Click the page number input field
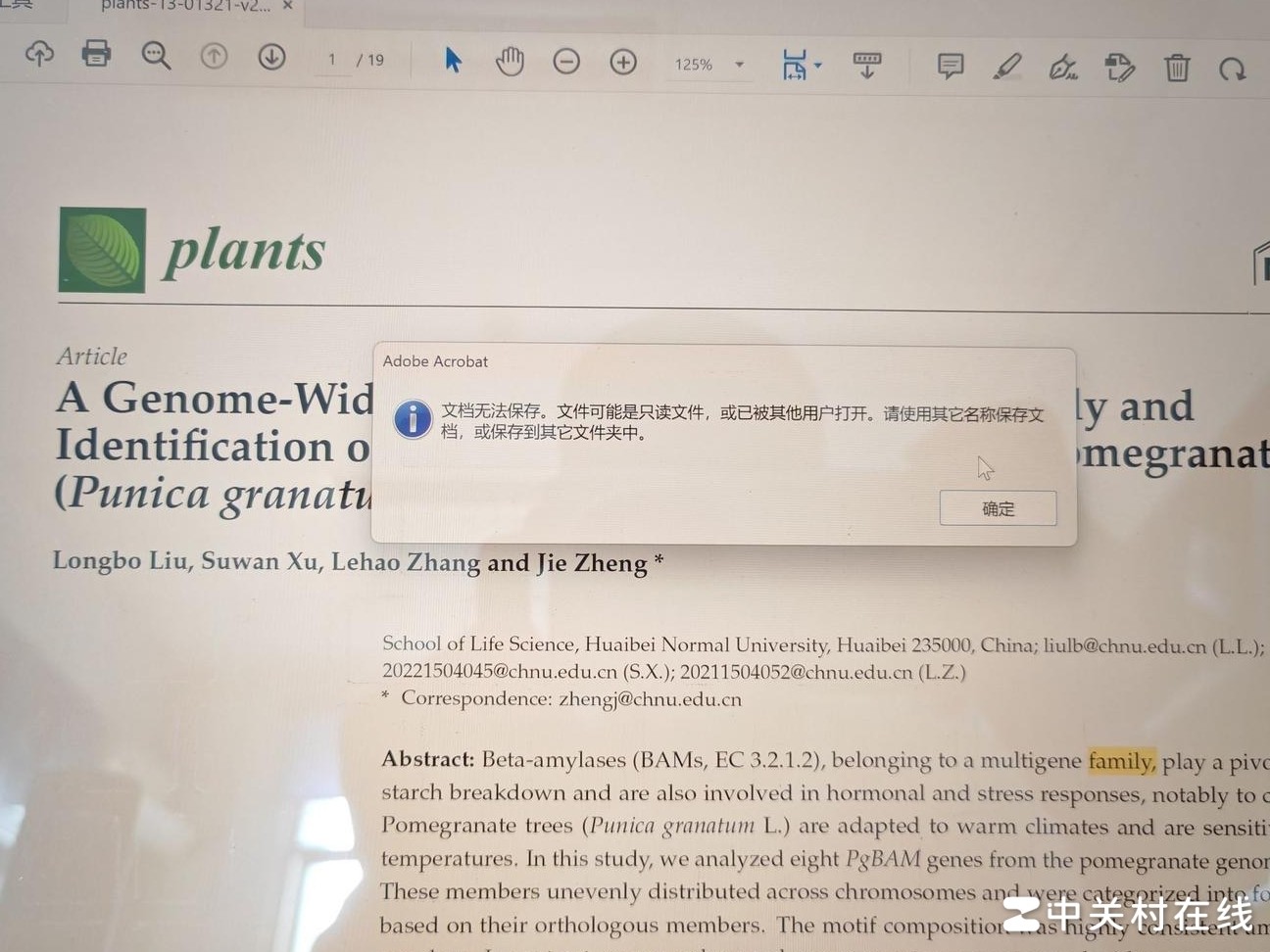 (x=332, y=60)
